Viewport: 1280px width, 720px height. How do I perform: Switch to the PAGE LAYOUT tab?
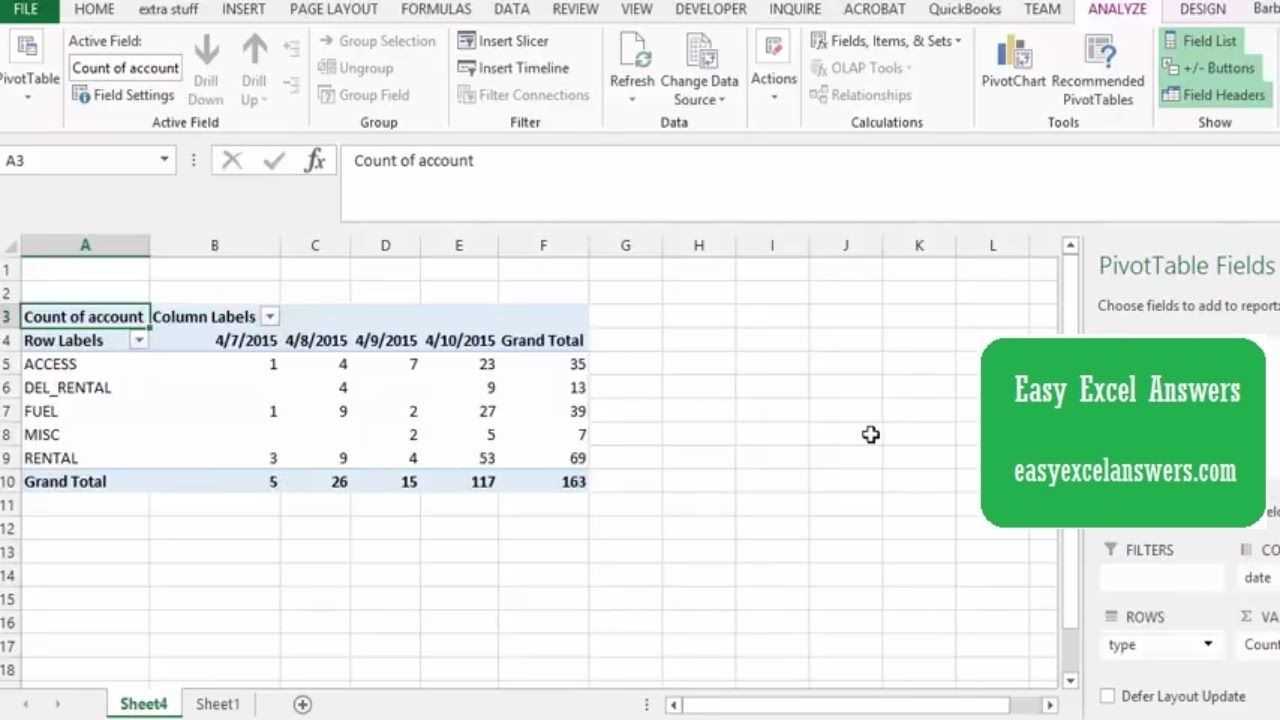click(x=334, y=9)
